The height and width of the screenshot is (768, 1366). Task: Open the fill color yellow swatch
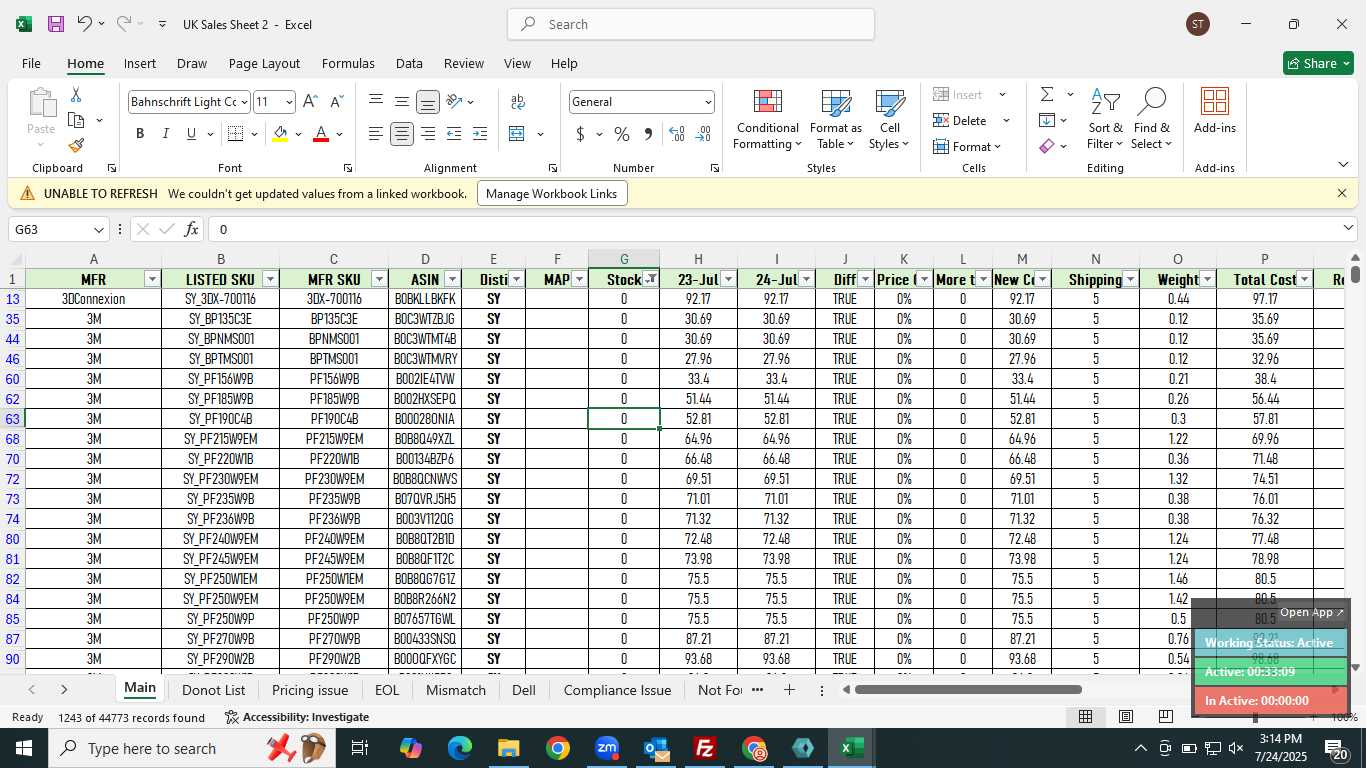(x=281, y=134)
